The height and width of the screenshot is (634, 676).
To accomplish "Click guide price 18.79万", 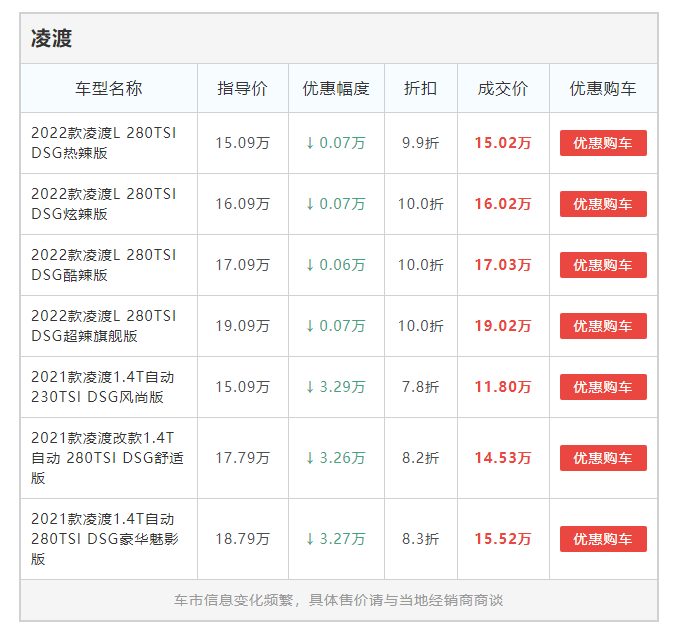I will [242, 539].
